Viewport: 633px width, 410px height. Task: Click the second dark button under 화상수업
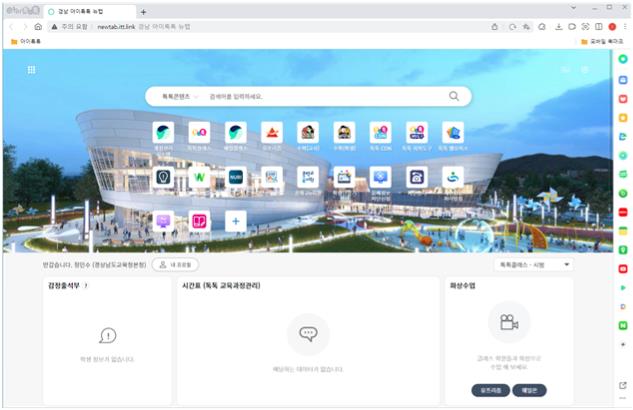tap(529, 390)
